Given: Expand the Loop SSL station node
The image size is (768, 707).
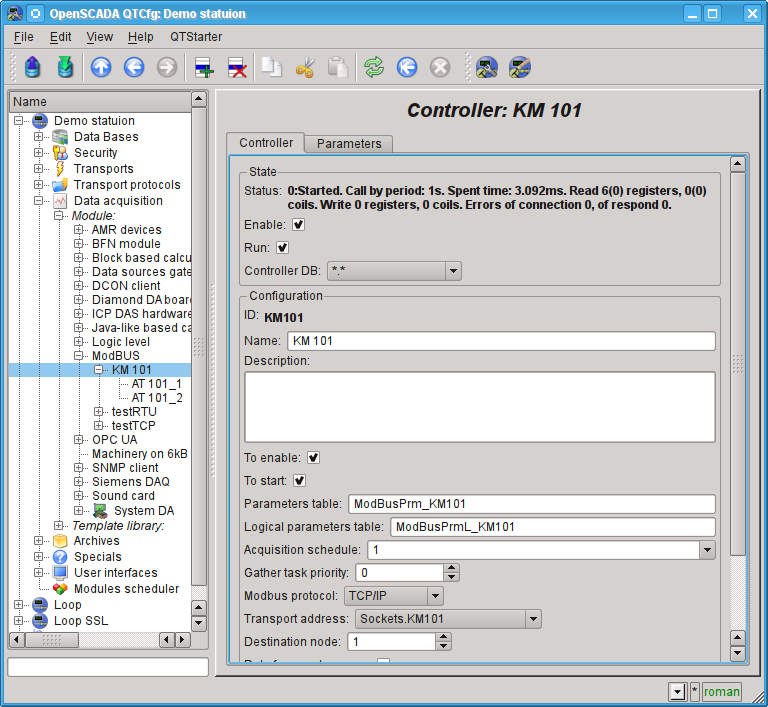Looking at the screenshot, I should (x=19, y=621).
